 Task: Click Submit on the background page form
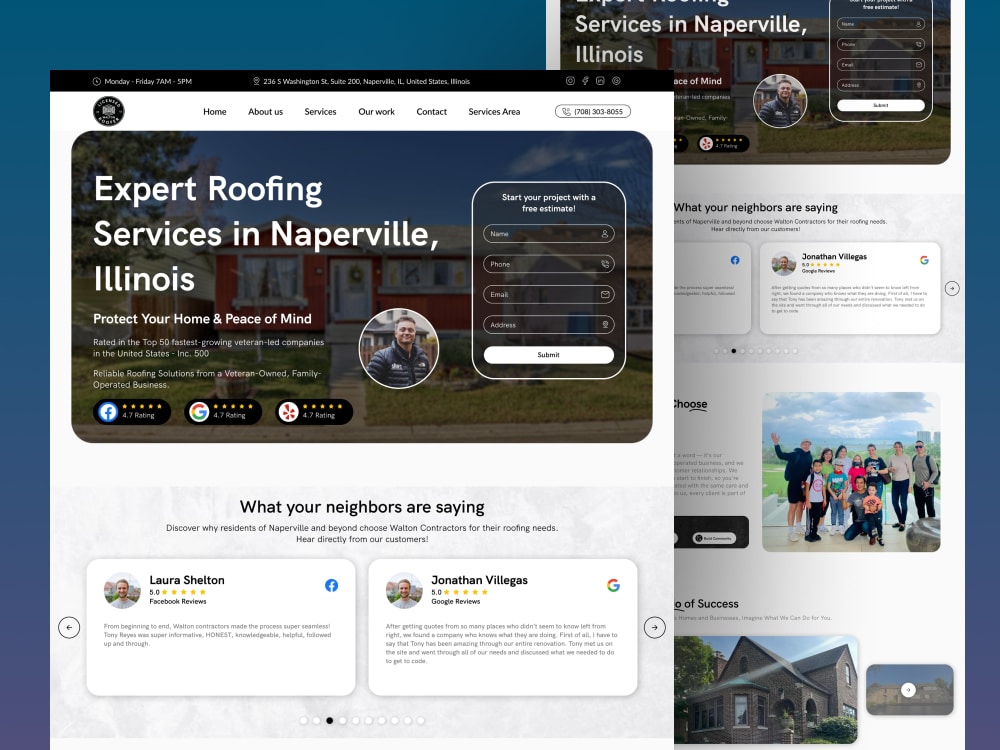pos(881,105)
